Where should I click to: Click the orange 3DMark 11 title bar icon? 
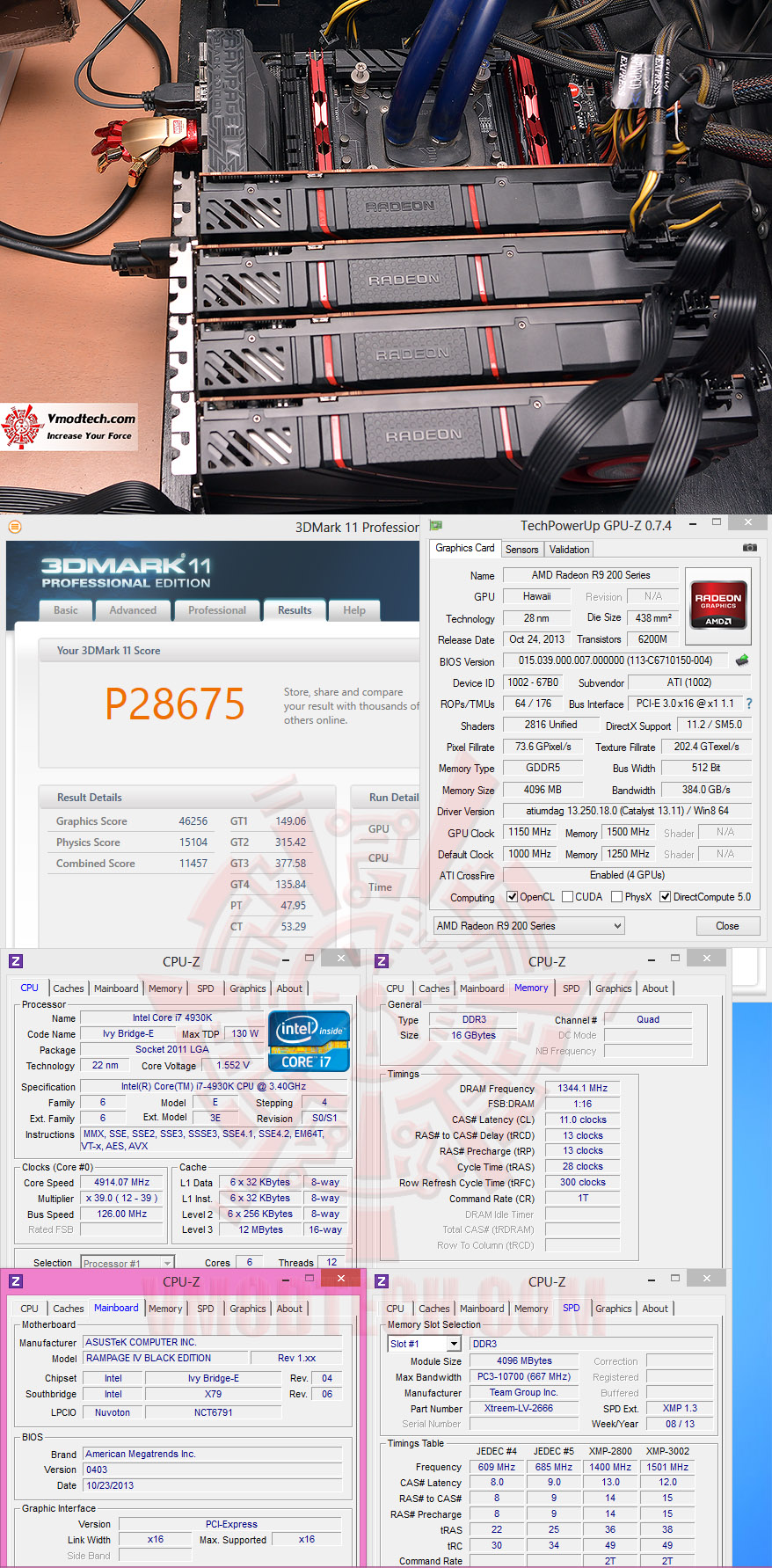(14, 527)
